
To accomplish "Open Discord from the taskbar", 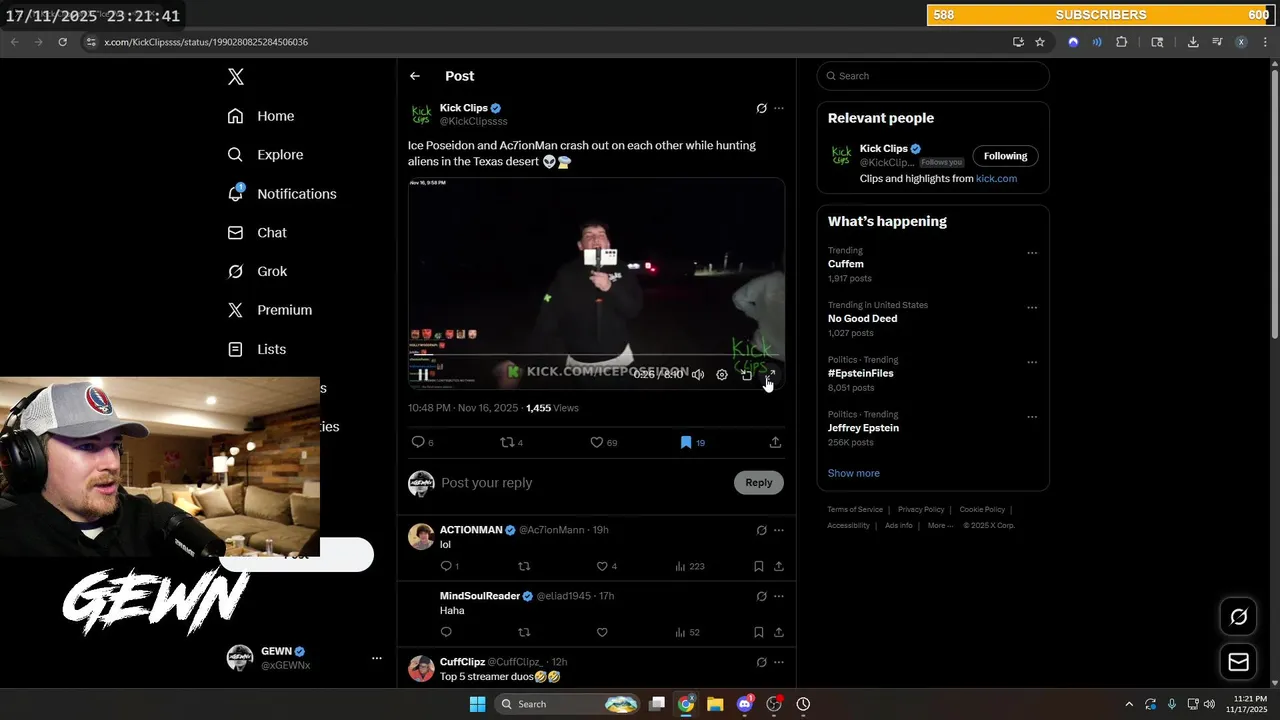I will (744, 704).
